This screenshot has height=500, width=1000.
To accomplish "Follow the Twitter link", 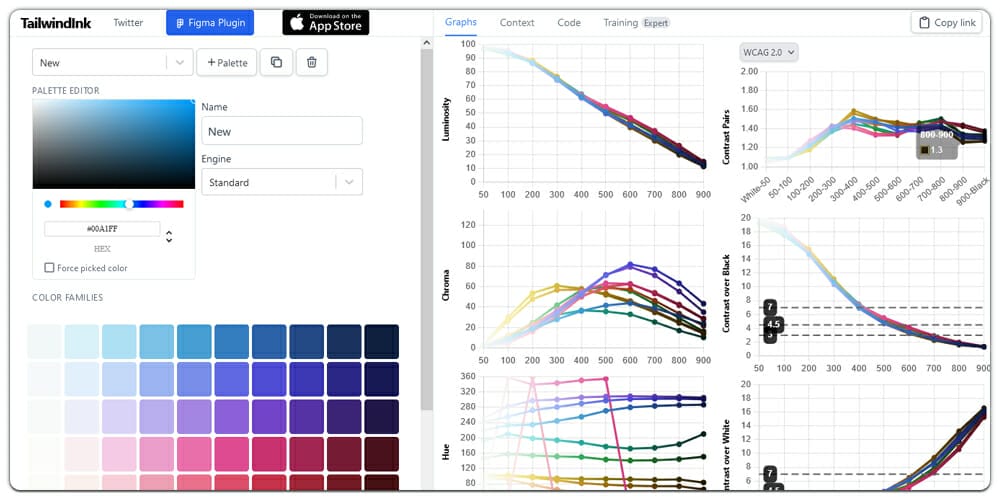I will click(128, 23).
